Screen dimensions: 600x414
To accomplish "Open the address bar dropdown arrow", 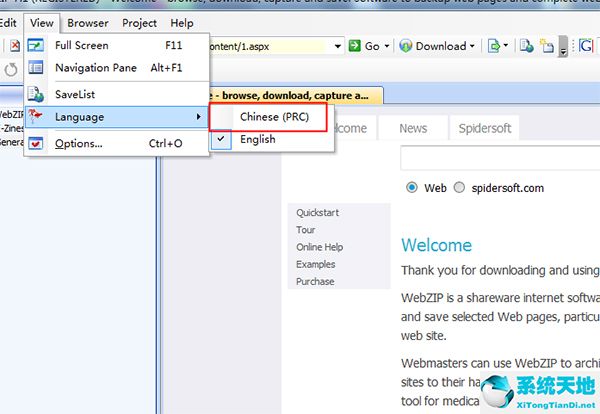I will [x=338, y=46].
